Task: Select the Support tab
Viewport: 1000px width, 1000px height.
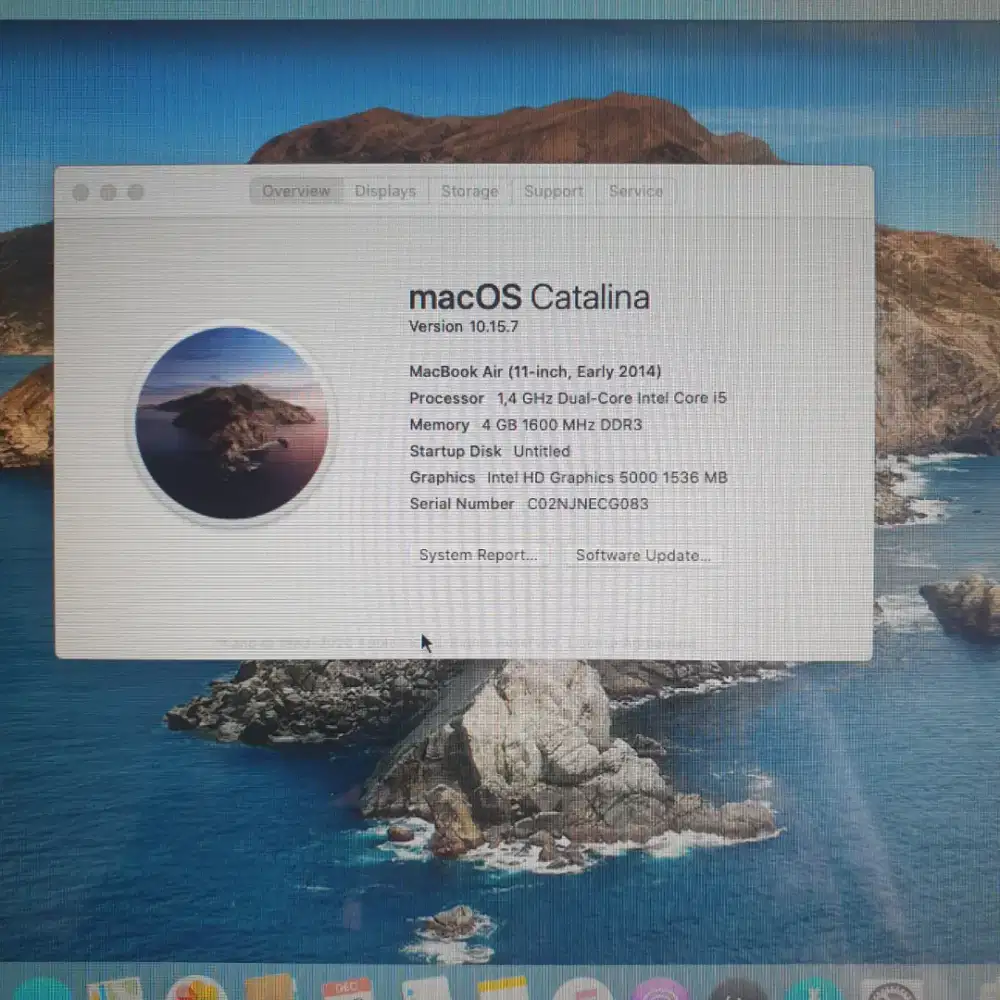Action: pos(553,191)
